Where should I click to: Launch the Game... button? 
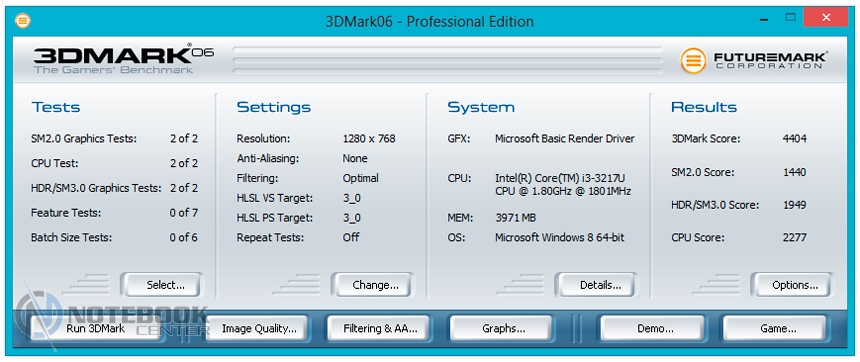click(776, 329)
